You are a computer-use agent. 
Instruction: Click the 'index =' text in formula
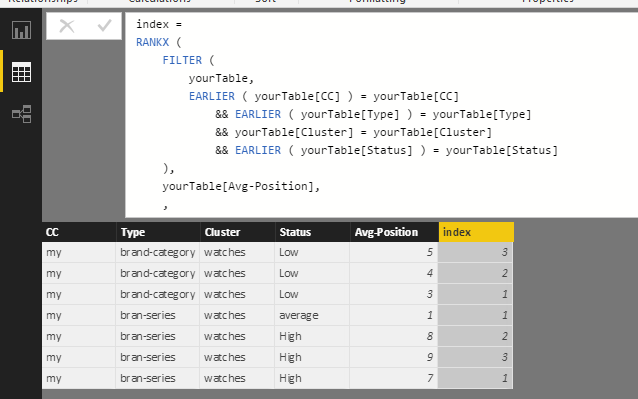point(159,24)
